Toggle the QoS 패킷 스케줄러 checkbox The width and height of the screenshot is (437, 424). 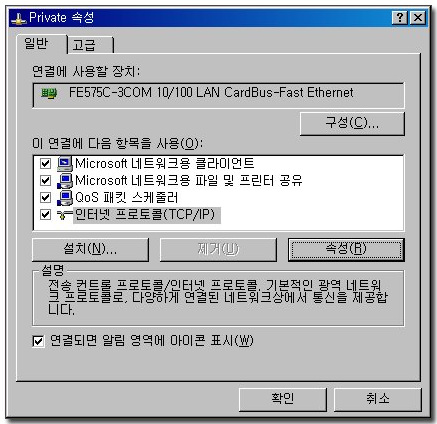[45, 198]
